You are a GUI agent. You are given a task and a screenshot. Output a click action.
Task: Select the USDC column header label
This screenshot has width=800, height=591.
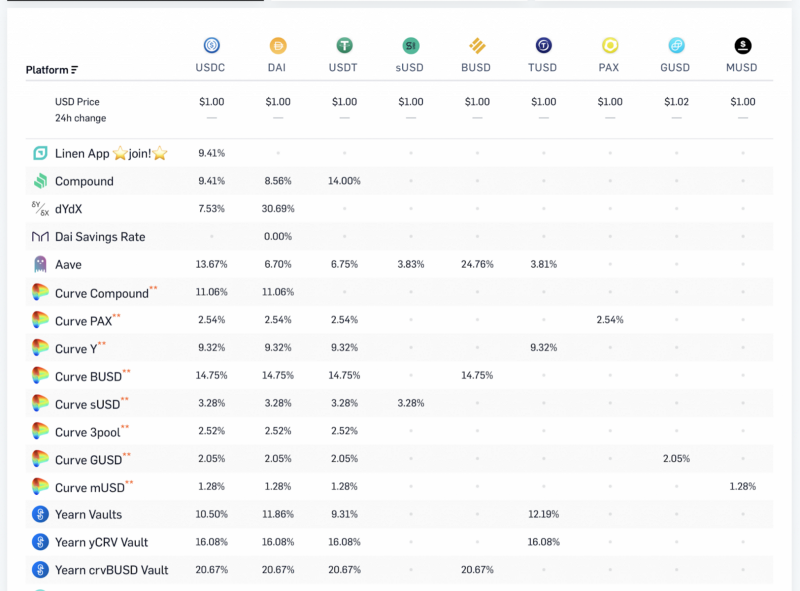click(x=210, y=67)
